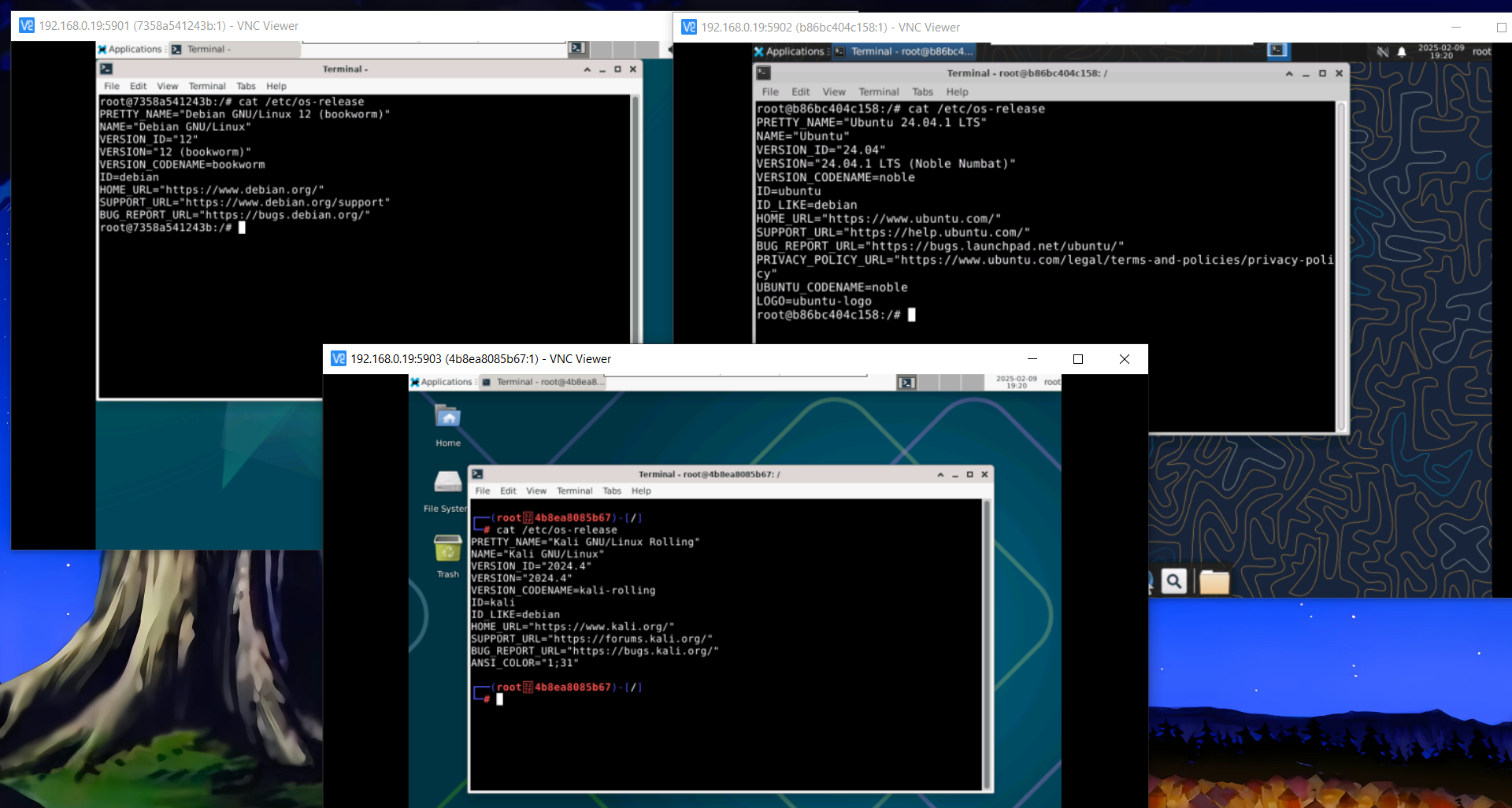Viewport: 1512px width, 808px height.
Task: Click the clock in Kali panel
Action: click(1017, 382)
